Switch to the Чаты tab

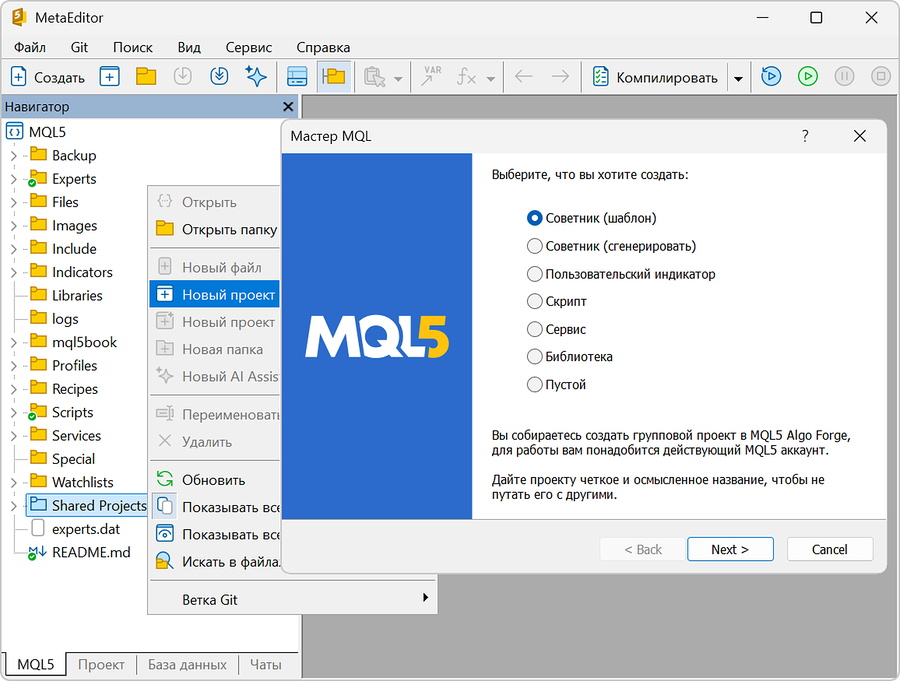266,665
